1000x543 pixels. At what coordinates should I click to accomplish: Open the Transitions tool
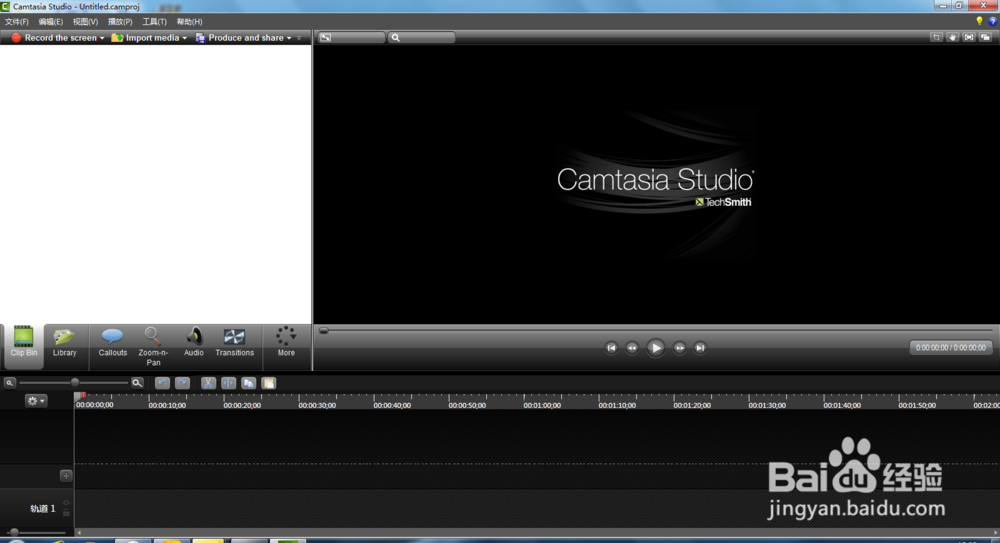234,345
